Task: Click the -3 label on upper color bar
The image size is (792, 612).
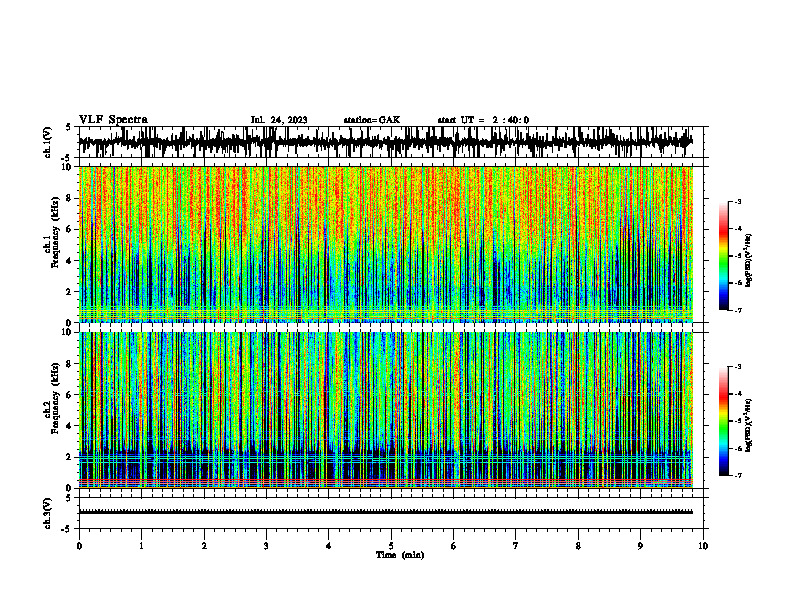Action: 737,201
